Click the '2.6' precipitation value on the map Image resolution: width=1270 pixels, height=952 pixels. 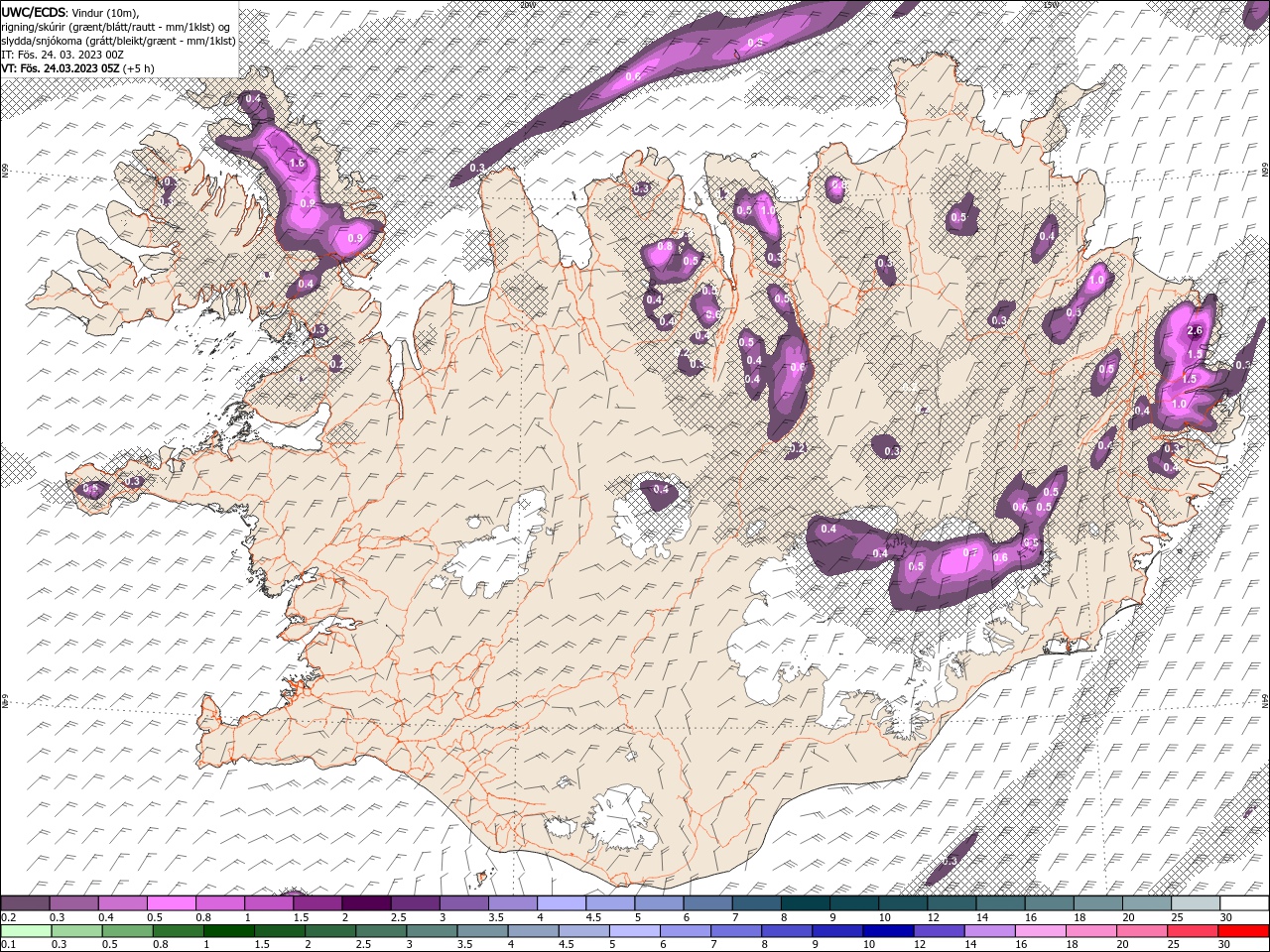tap(1195, 331)
